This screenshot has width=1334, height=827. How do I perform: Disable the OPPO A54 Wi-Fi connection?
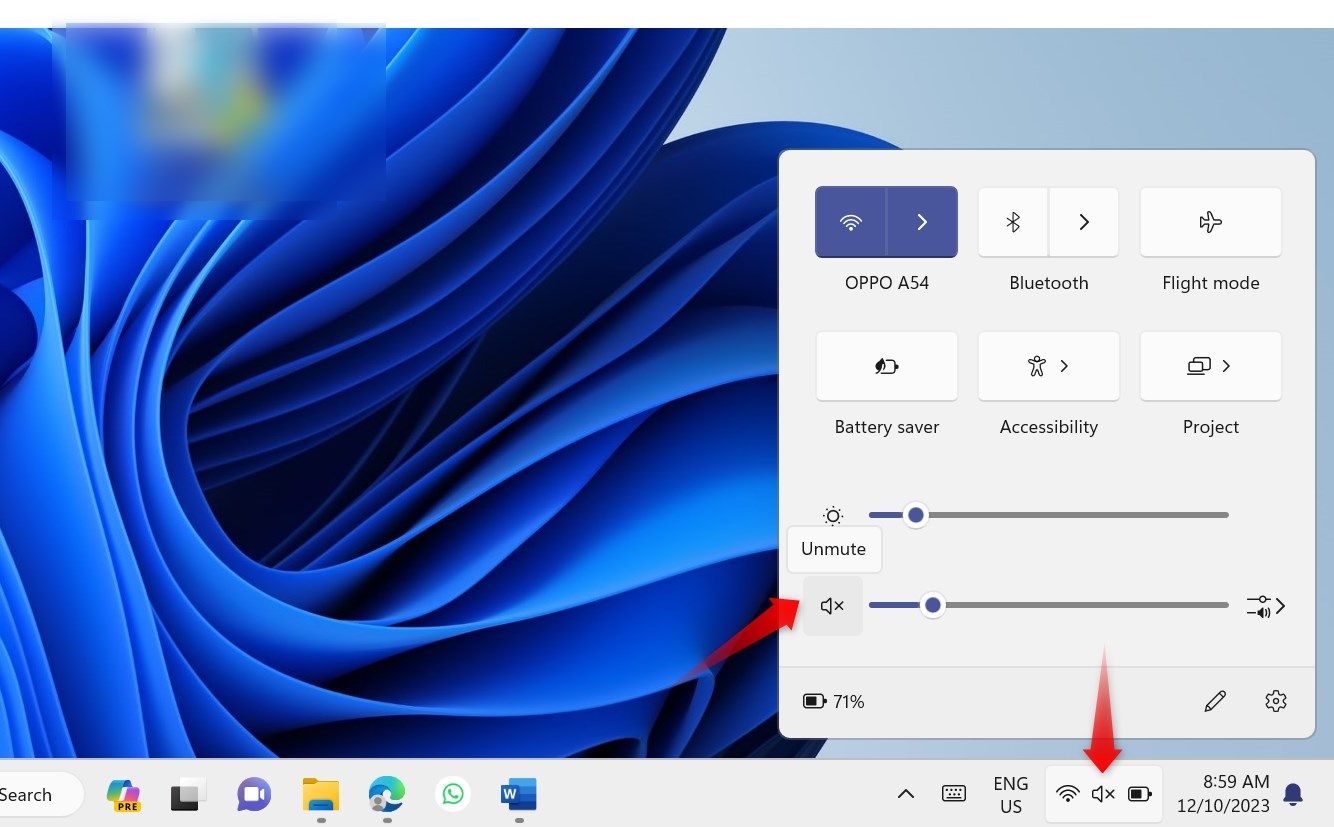pos(851,221)
